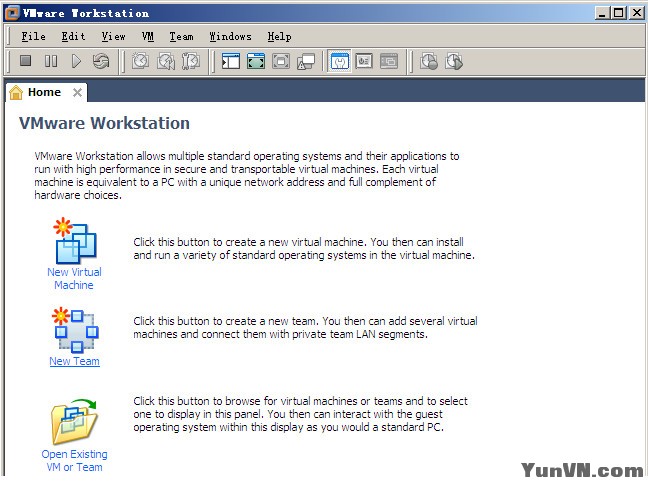This screenshot has height=483, width=648.
Task: Minimize the VMware Workstation window
Action: pyautogui.click(x=603, y=13)
